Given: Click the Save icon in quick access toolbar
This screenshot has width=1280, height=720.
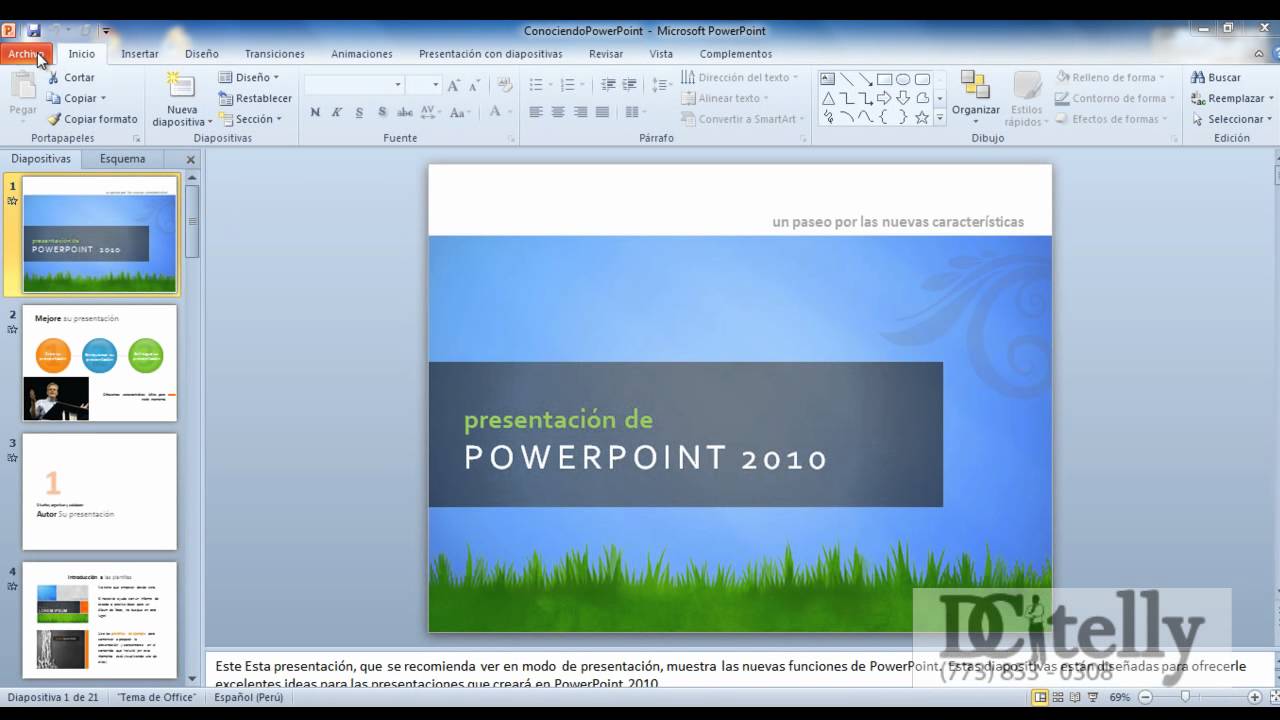Looking at the screenshot, I should (x=34, y=31).
